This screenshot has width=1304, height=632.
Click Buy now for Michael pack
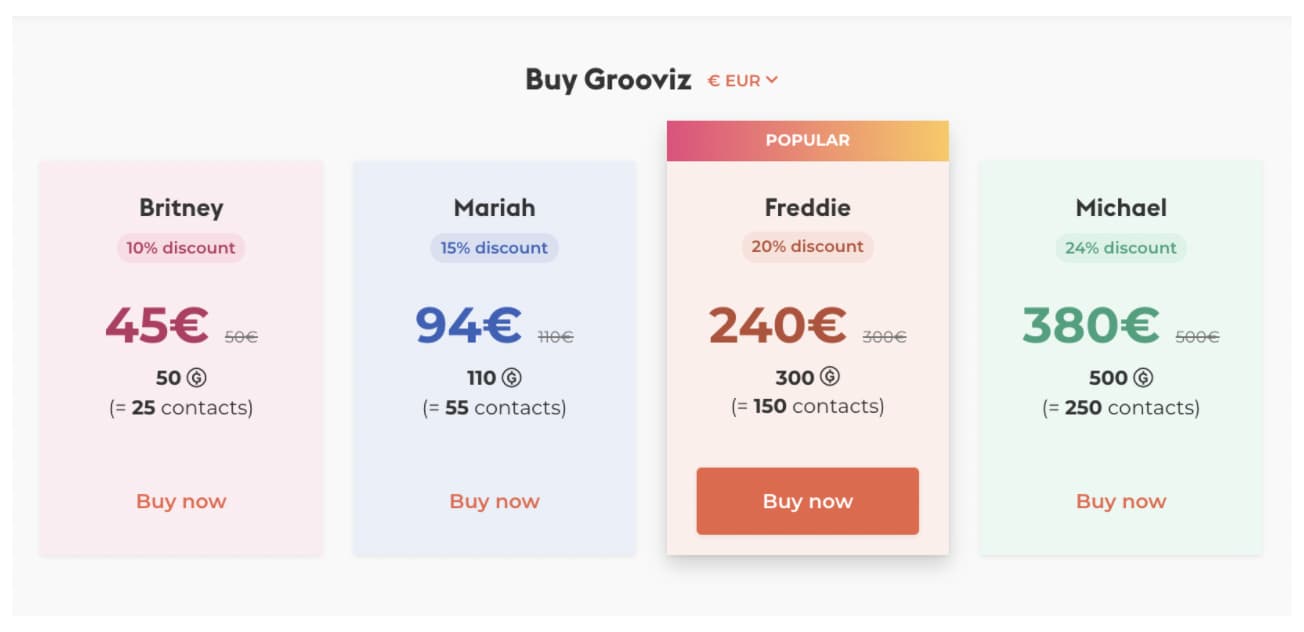pos(1121,501)
